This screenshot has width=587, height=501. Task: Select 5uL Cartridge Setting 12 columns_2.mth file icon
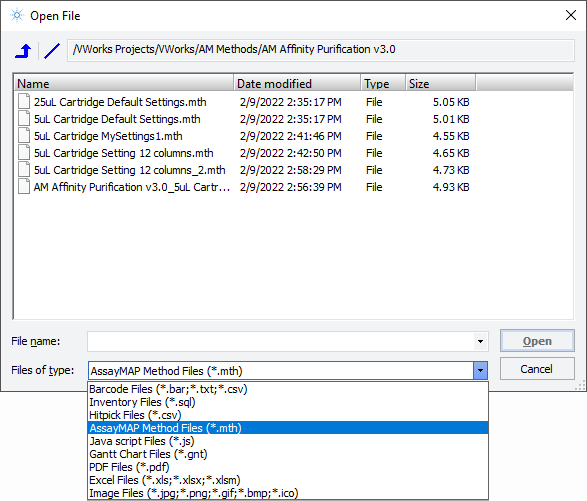pos(24,170)
